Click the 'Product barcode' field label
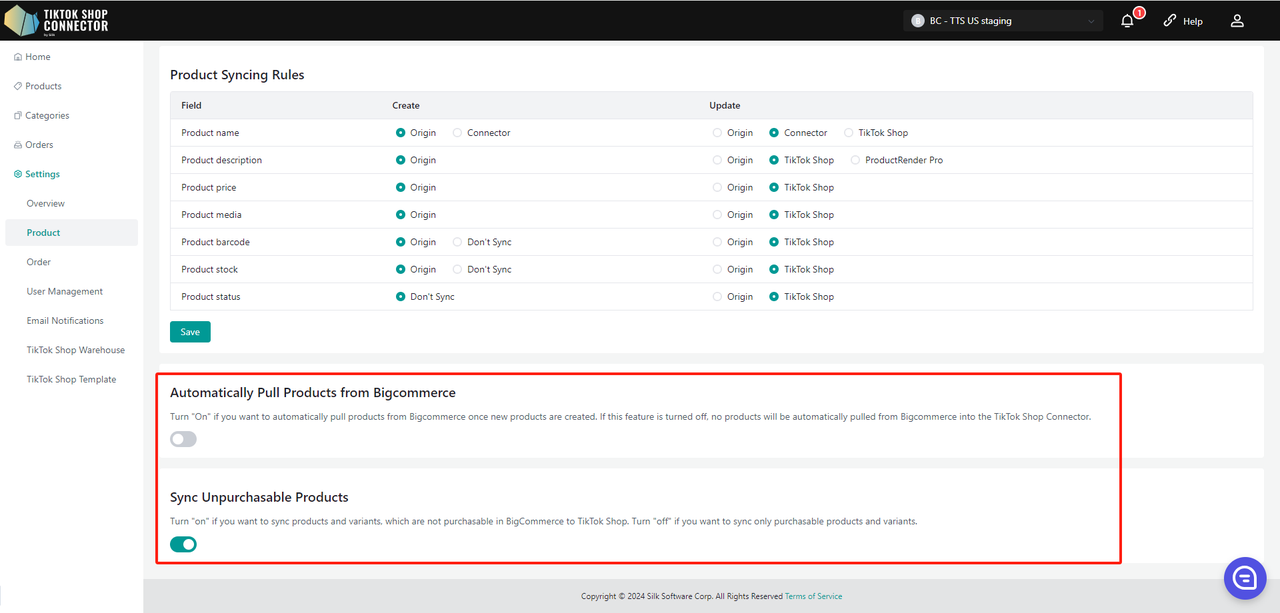 215,242
